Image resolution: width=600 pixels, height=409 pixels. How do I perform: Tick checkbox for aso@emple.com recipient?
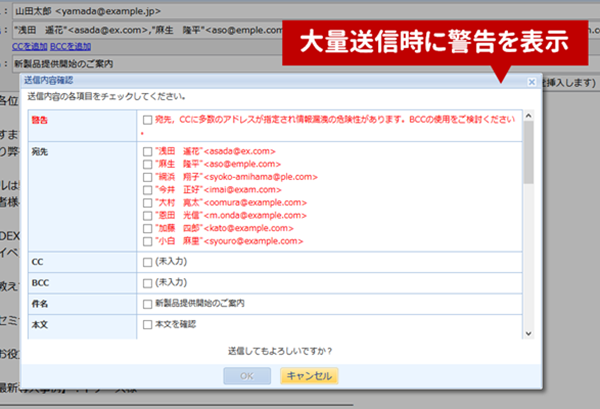[147, 164]
